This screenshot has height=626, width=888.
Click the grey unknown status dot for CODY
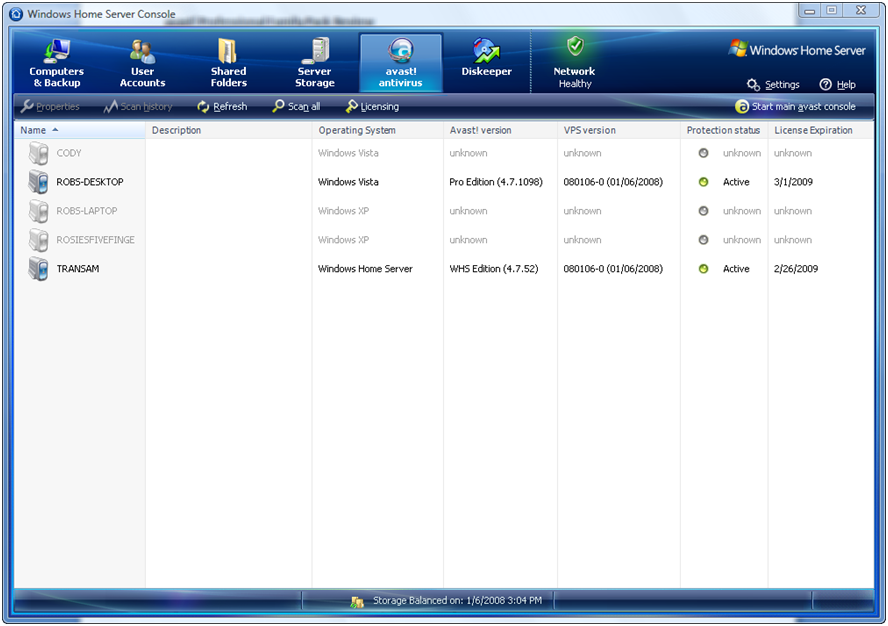pyautogui.click(x=703, y=153)
